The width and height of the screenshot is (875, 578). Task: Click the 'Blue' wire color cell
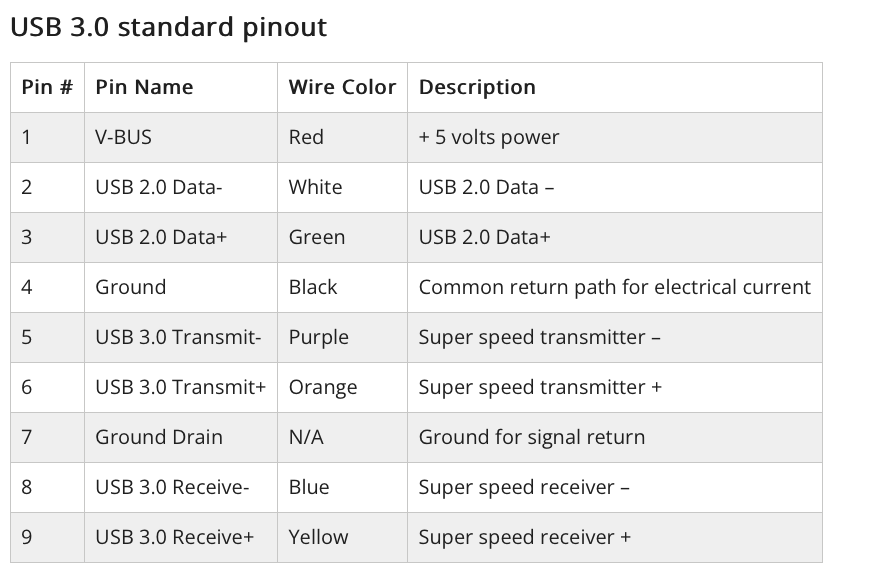click(343, 487)
